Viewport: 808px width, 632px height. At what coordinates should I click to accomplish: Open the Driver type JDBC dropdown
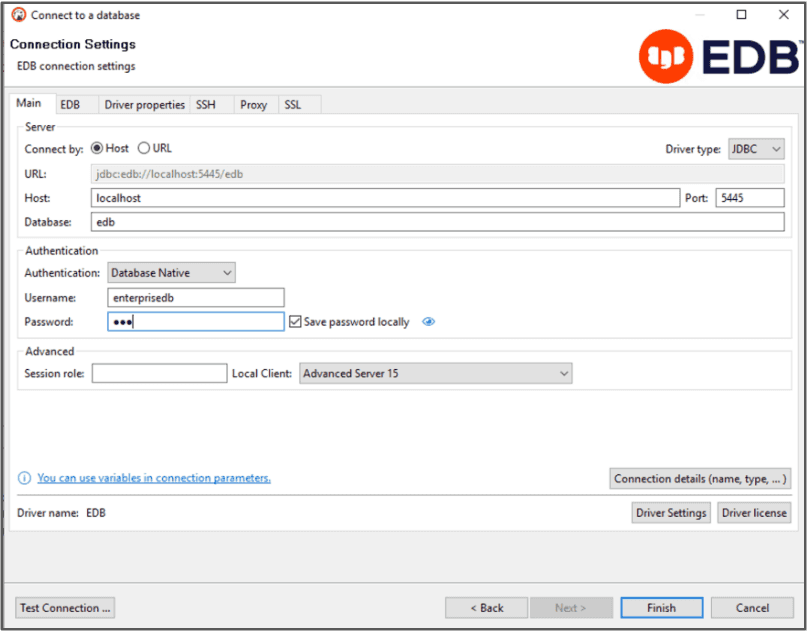click(x=756, y=149)
